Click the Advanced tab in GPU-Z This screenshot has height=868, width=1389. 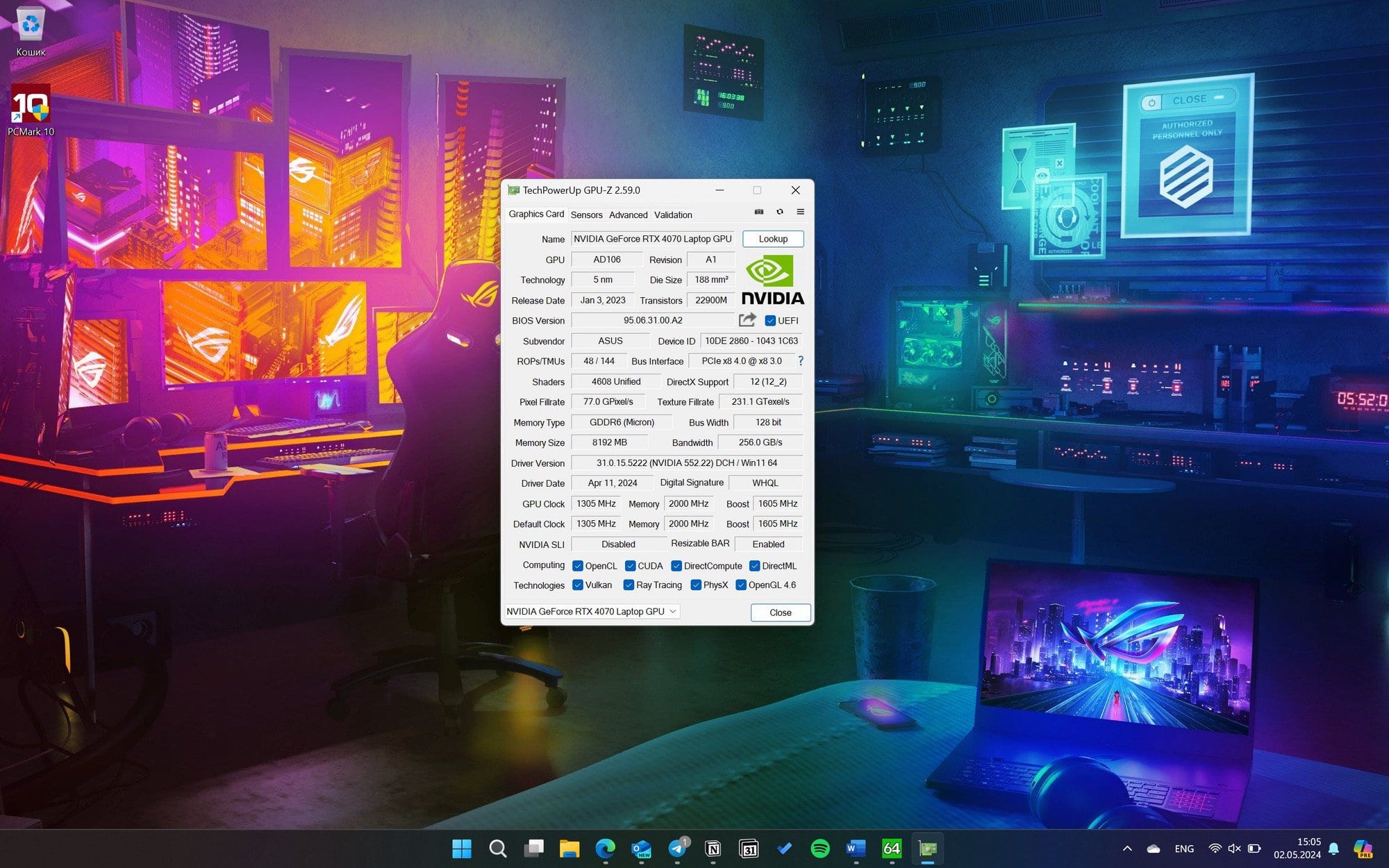click(x=626, y=214)
